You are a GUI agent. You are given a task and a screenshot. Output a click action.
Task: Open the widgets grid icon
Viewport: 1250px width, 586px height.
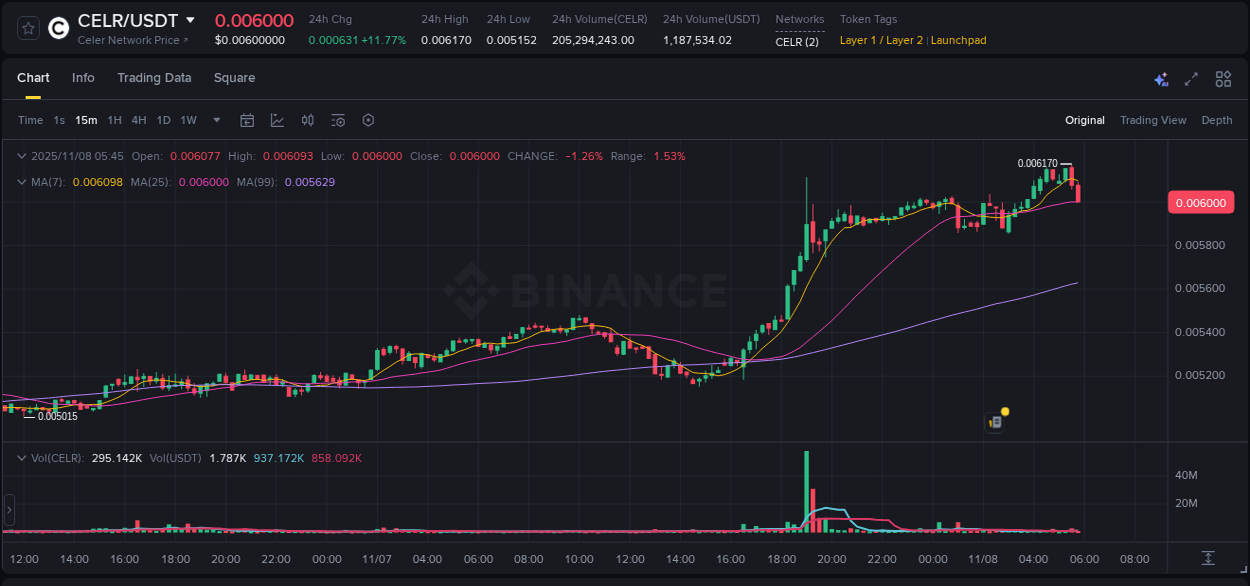pos(1223,79)
